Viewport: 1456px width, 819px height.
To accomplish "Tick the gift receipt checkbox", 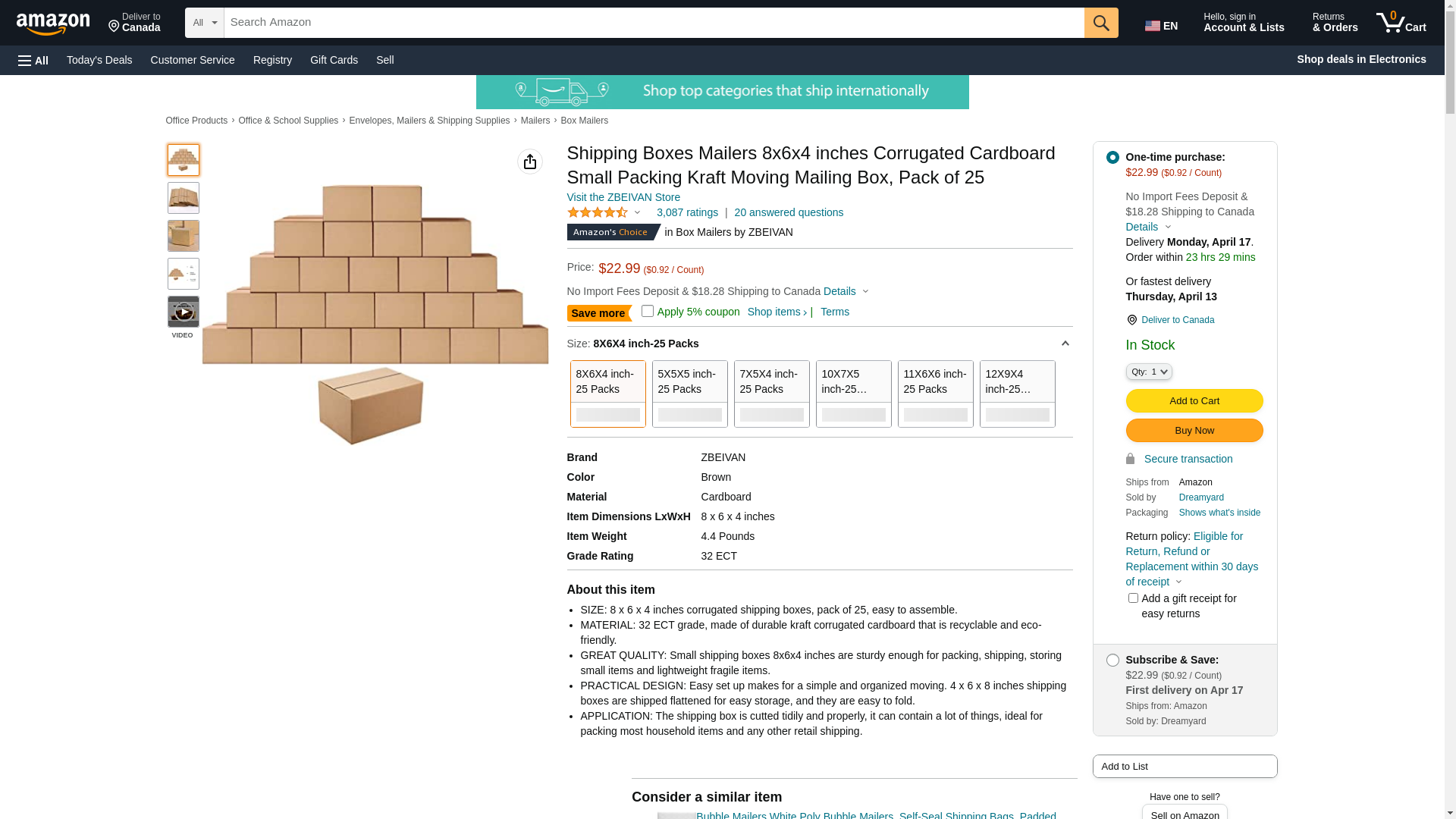I will [1133, 598].
